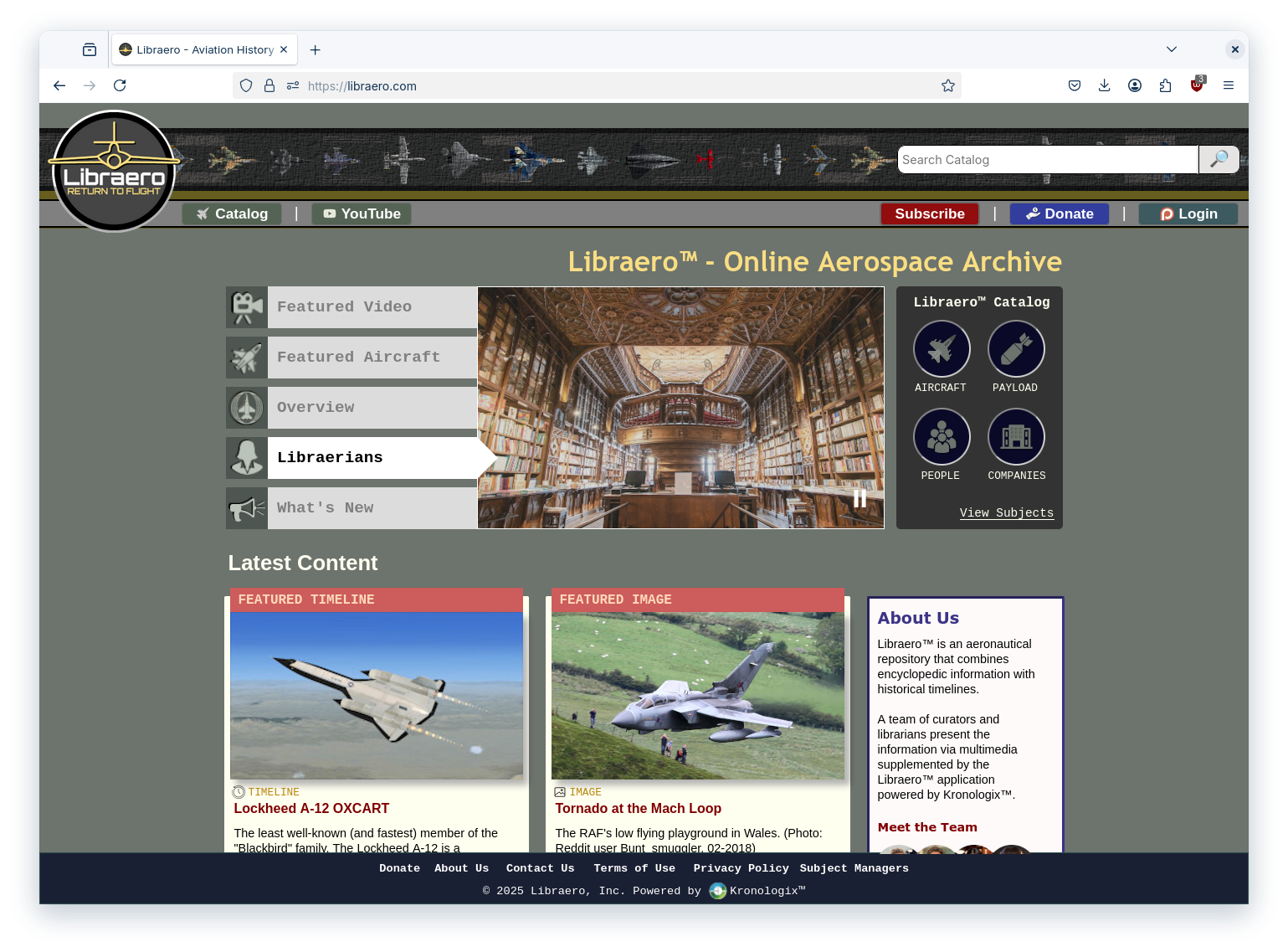Click the footer Contact Us link
Image resolution: width=1288 pixels, height=952 pixels.
(x=540, y=868)
